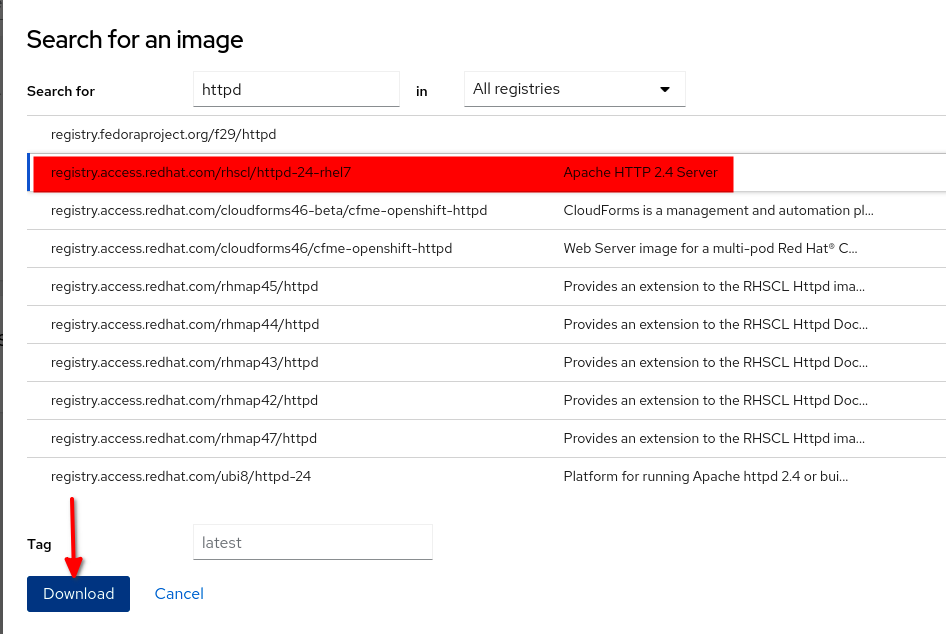Click Platform for running Apache httpd description

[x=705, y=477]
